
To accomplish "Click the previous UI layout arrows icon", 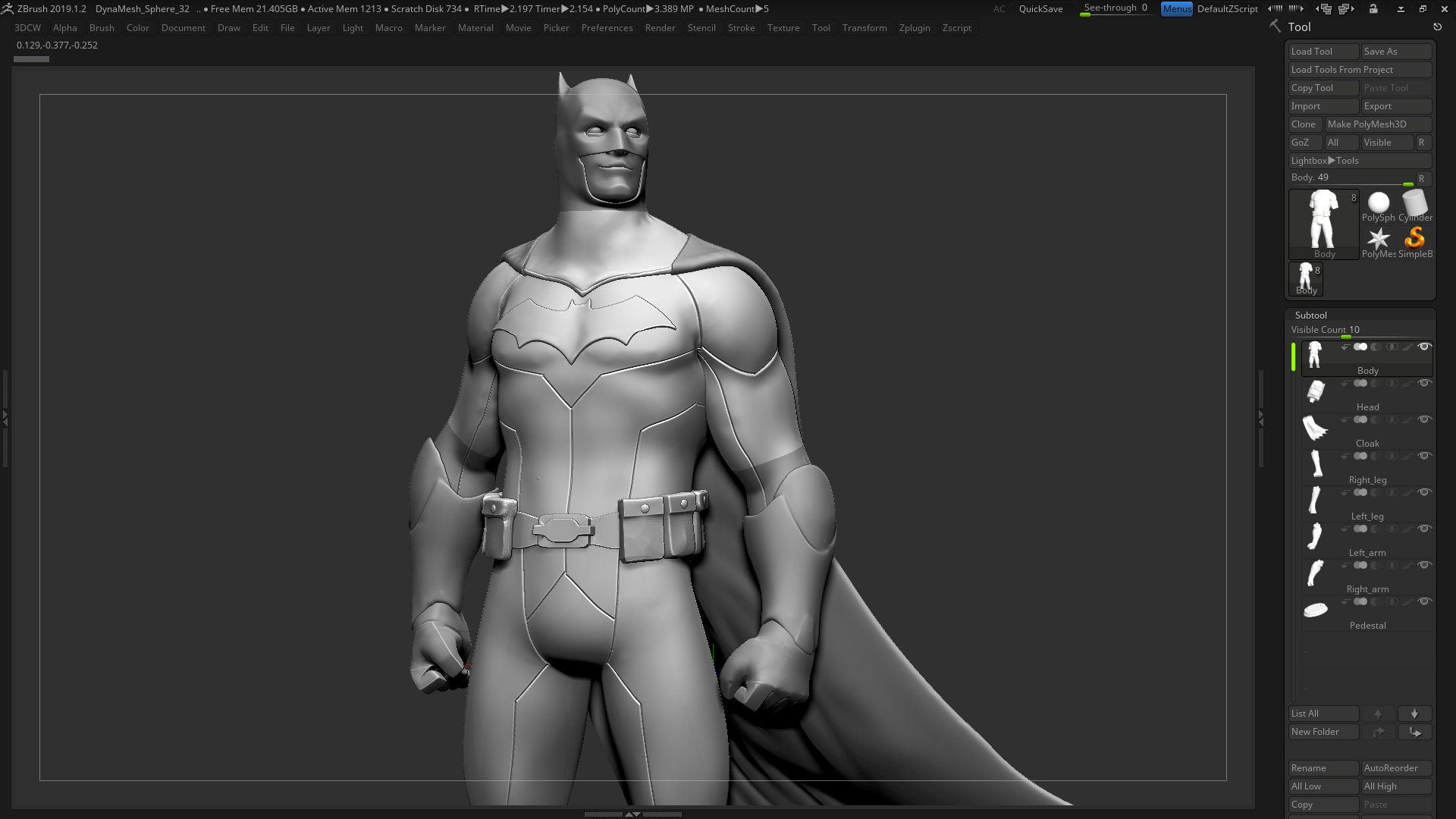I will pyautogui.click(x=1276, y=8).
